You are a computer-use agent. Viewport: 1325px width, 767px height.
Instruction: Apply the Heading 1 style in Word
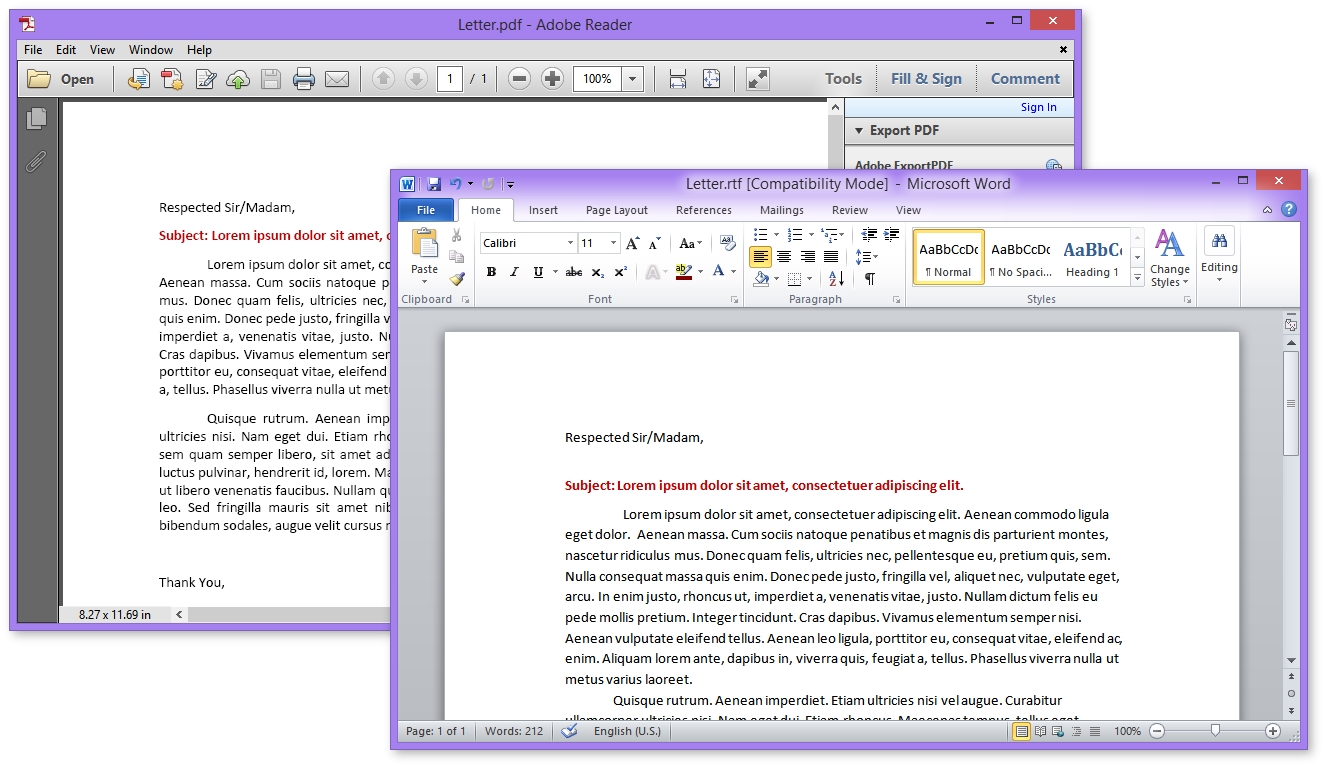1091,257
